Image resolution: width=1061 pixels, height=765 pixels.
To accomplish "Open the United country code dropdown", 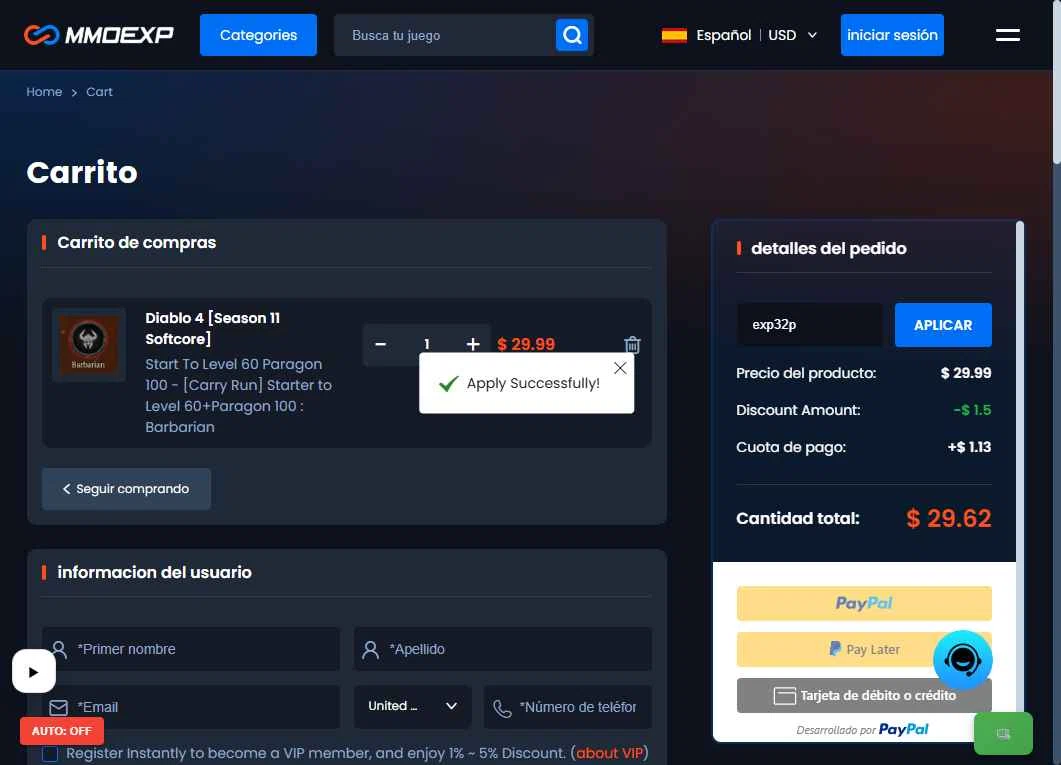I will pos(412,706).
